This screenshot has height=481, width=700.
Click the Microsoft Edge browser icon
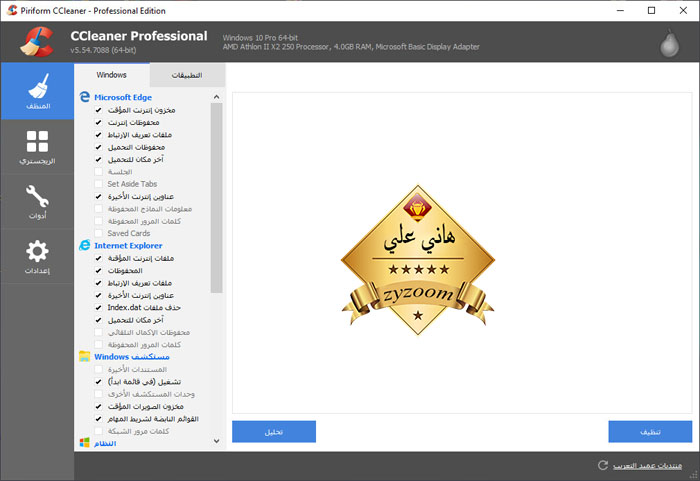pos(84,97)
